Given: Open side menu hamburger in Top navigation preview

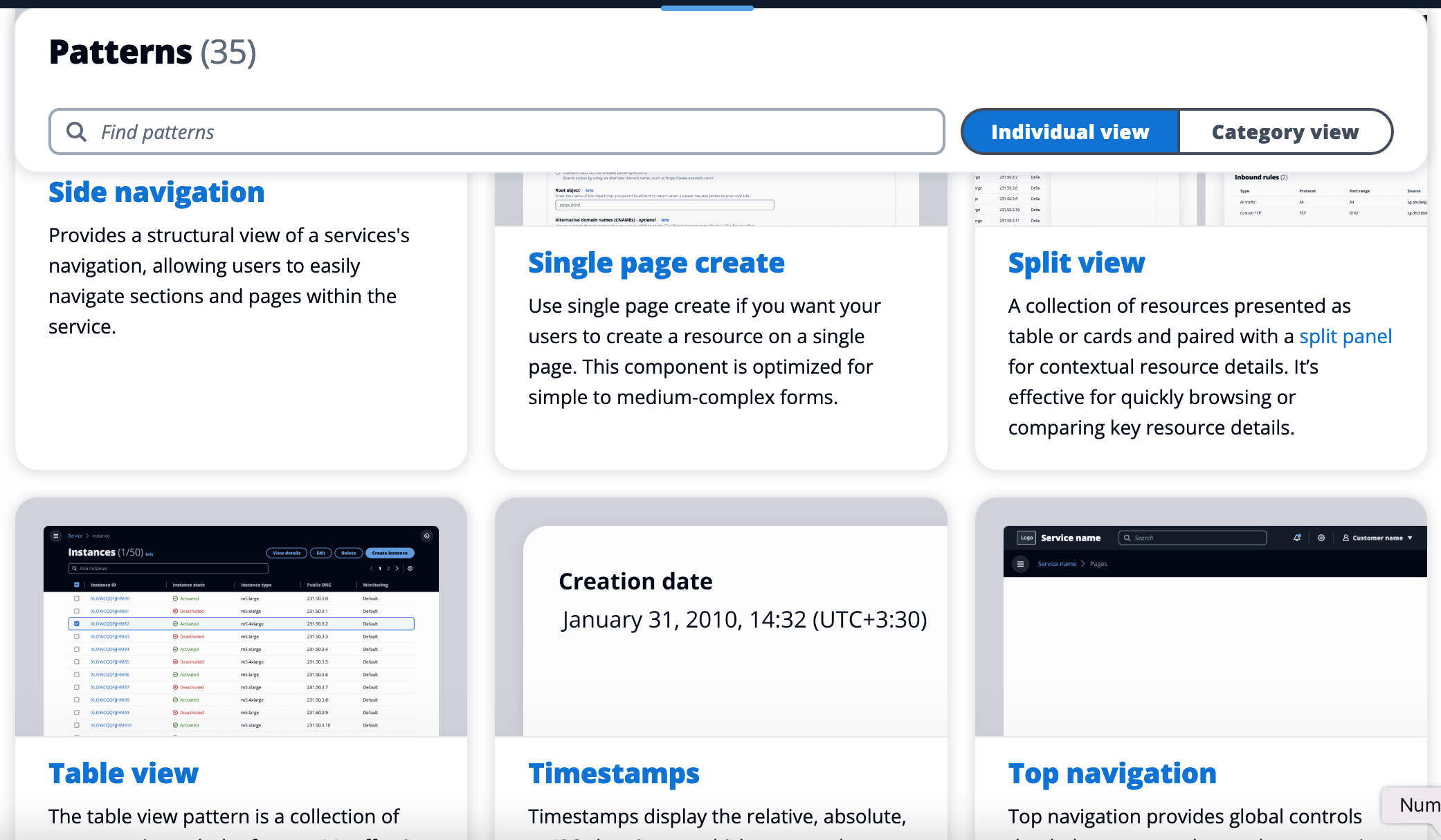Looking at the screenshot, I should 1021,564.
